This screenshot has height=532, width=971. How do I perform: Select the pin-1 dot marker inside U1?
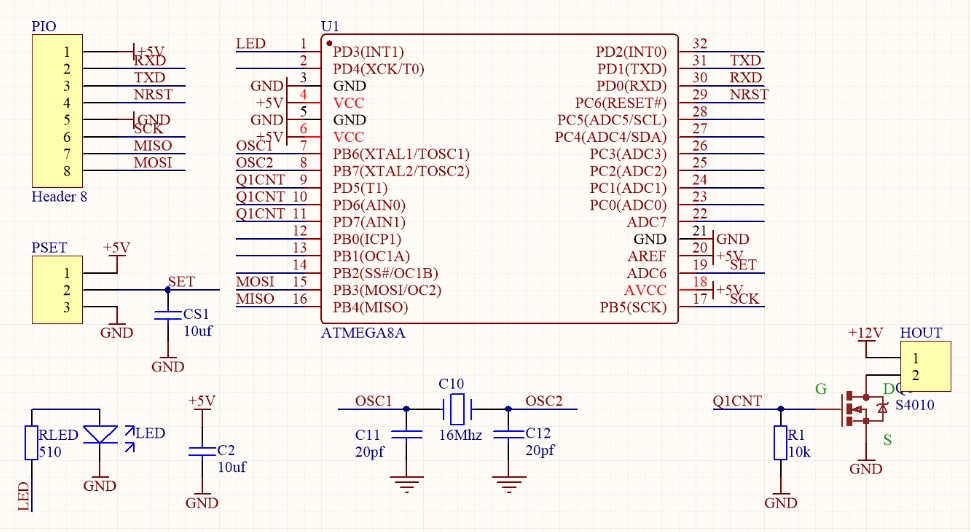[x=329, y=43]
